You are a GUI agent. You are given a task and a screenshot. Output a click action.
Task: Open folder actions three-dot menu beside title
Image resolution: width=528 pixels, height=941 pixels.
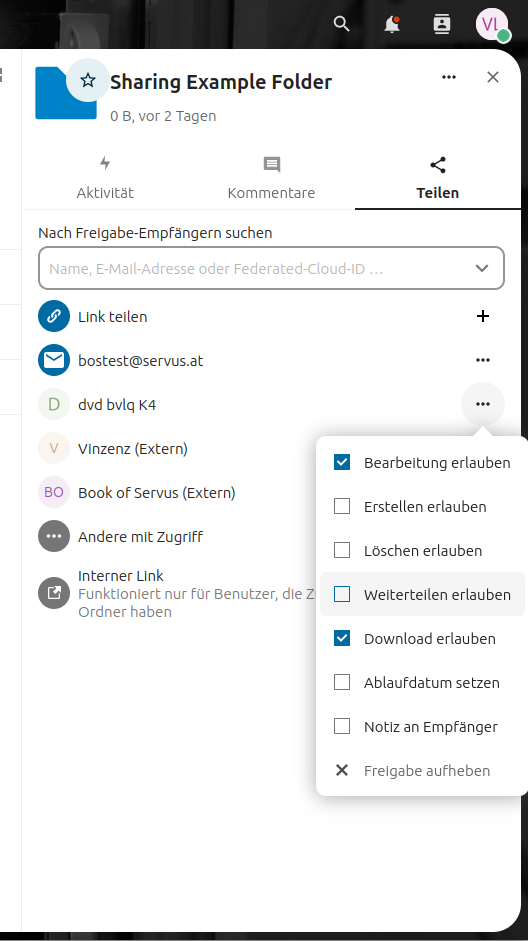coord(449,77)
